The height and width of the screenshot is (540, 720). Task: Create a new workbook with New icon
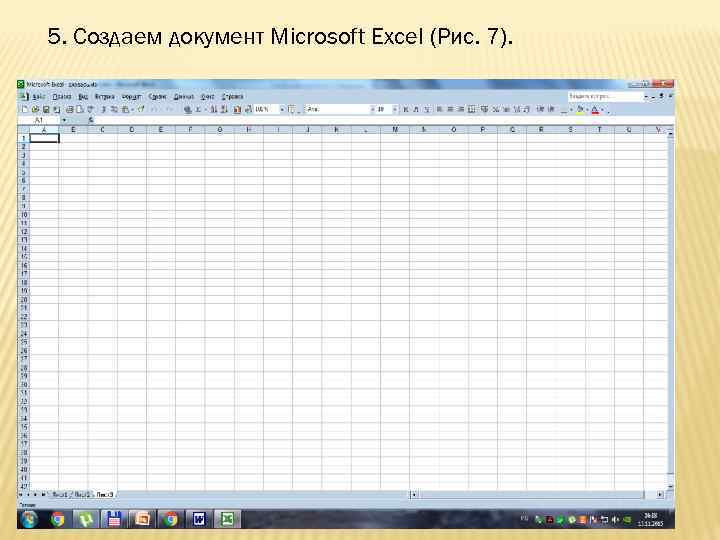[x=25, y=109]
